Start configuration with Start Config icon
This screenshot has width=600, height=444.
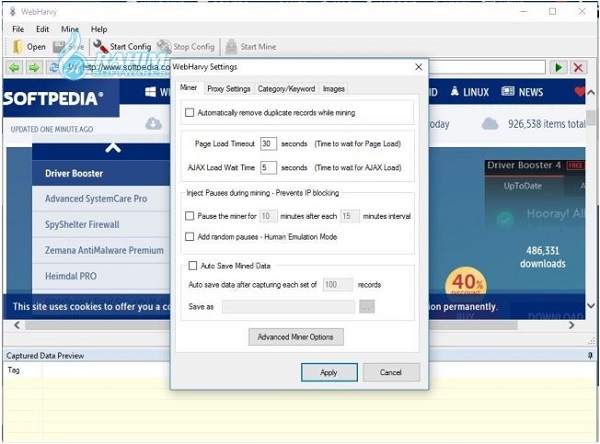point(101,47)
